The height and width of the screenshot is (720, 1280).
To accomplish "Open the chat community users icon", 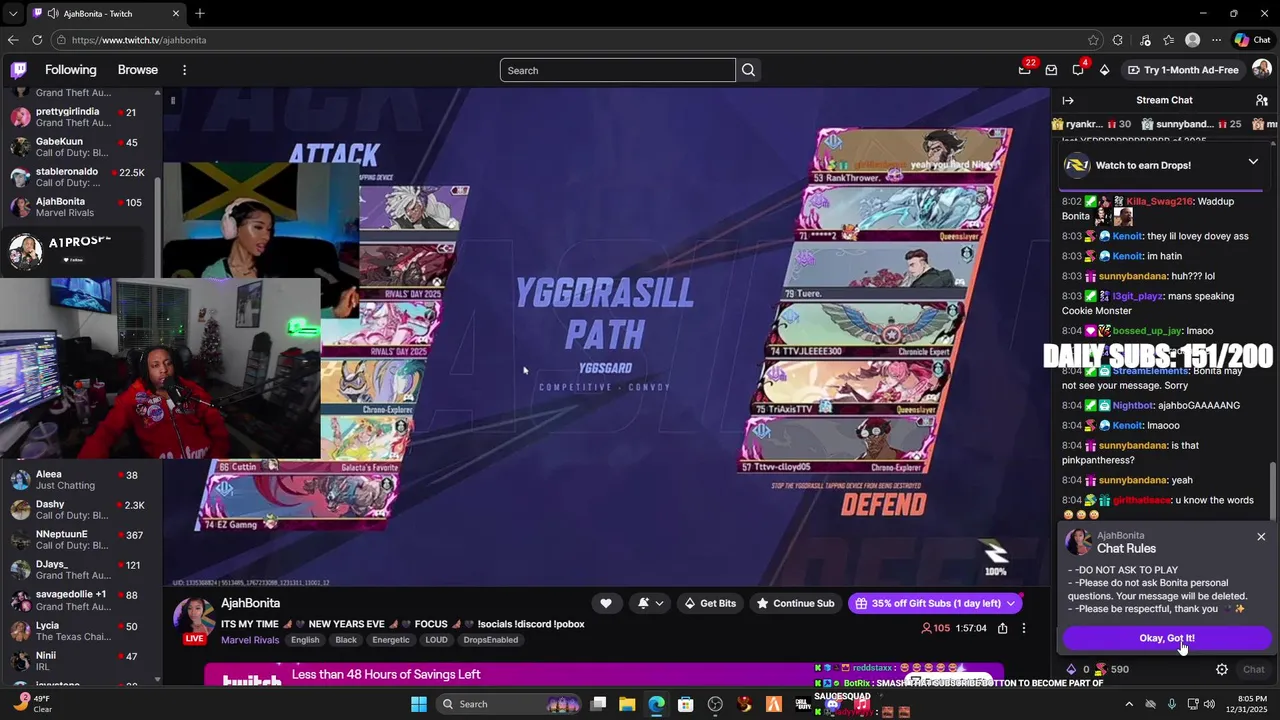I will [1261, 100].
